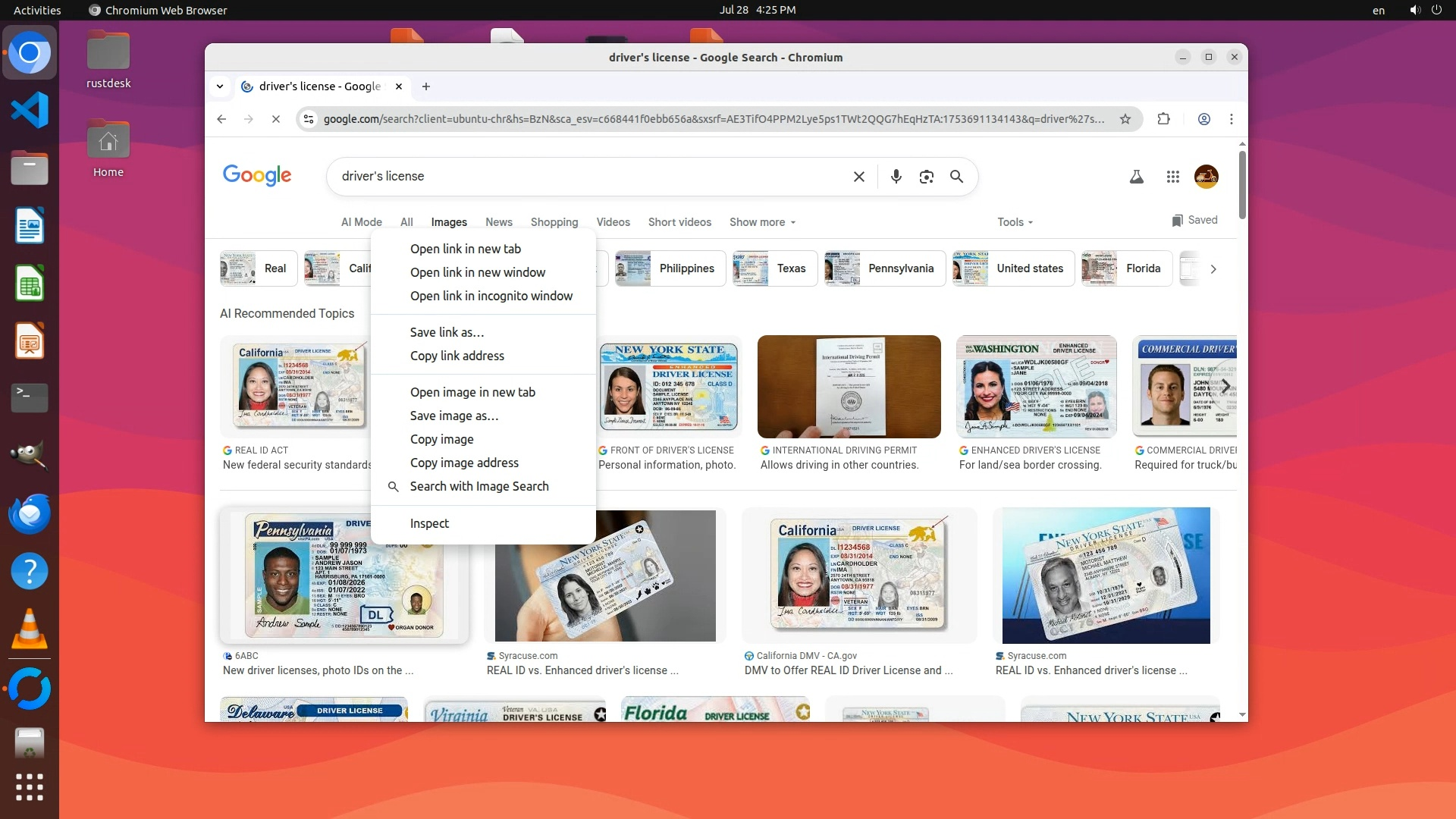Open VLC from the Ubuntu dock
The image size is (1456, 819).
click(30, 629)
